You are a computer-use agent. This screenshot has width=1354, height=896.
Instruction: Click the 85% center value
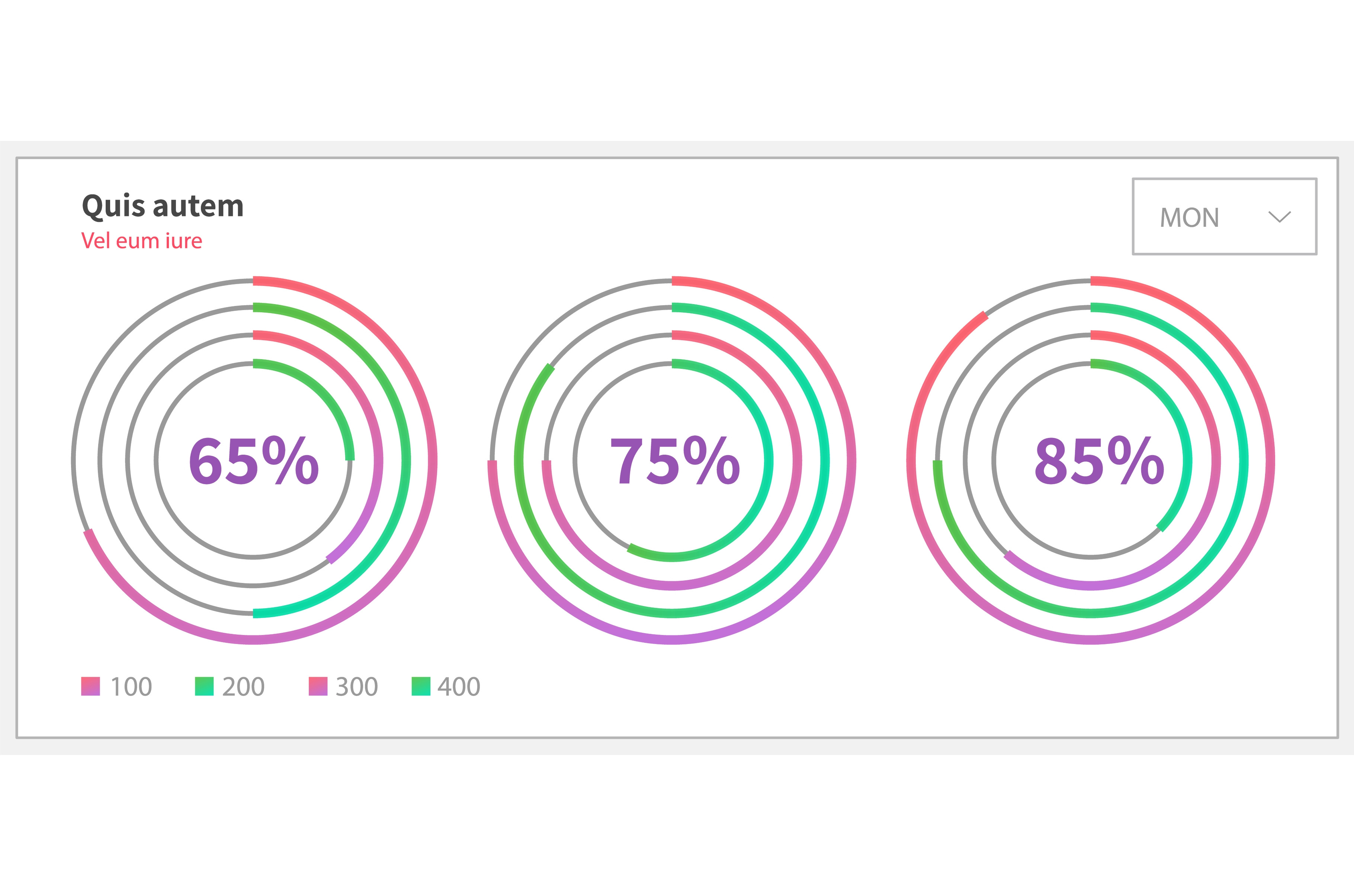point(1098,461)
